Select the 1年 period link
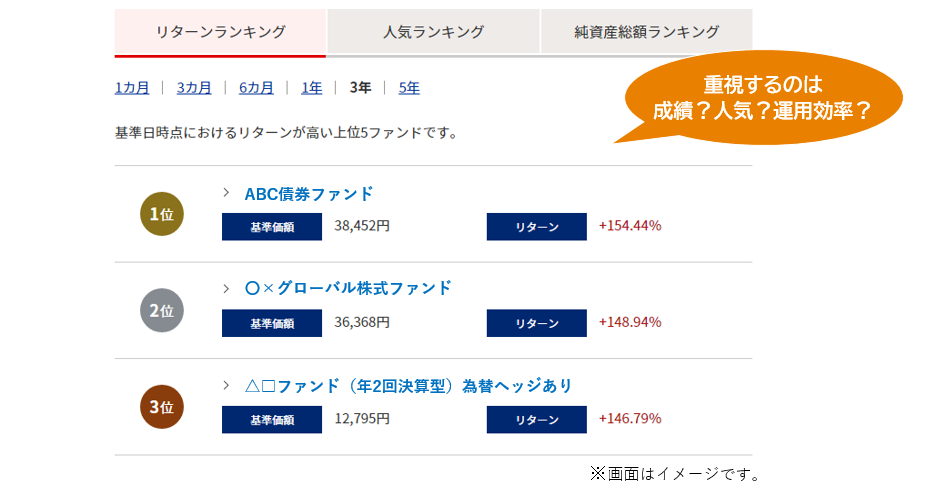Viewport: 935px width, 501px height. coord(312,88)
